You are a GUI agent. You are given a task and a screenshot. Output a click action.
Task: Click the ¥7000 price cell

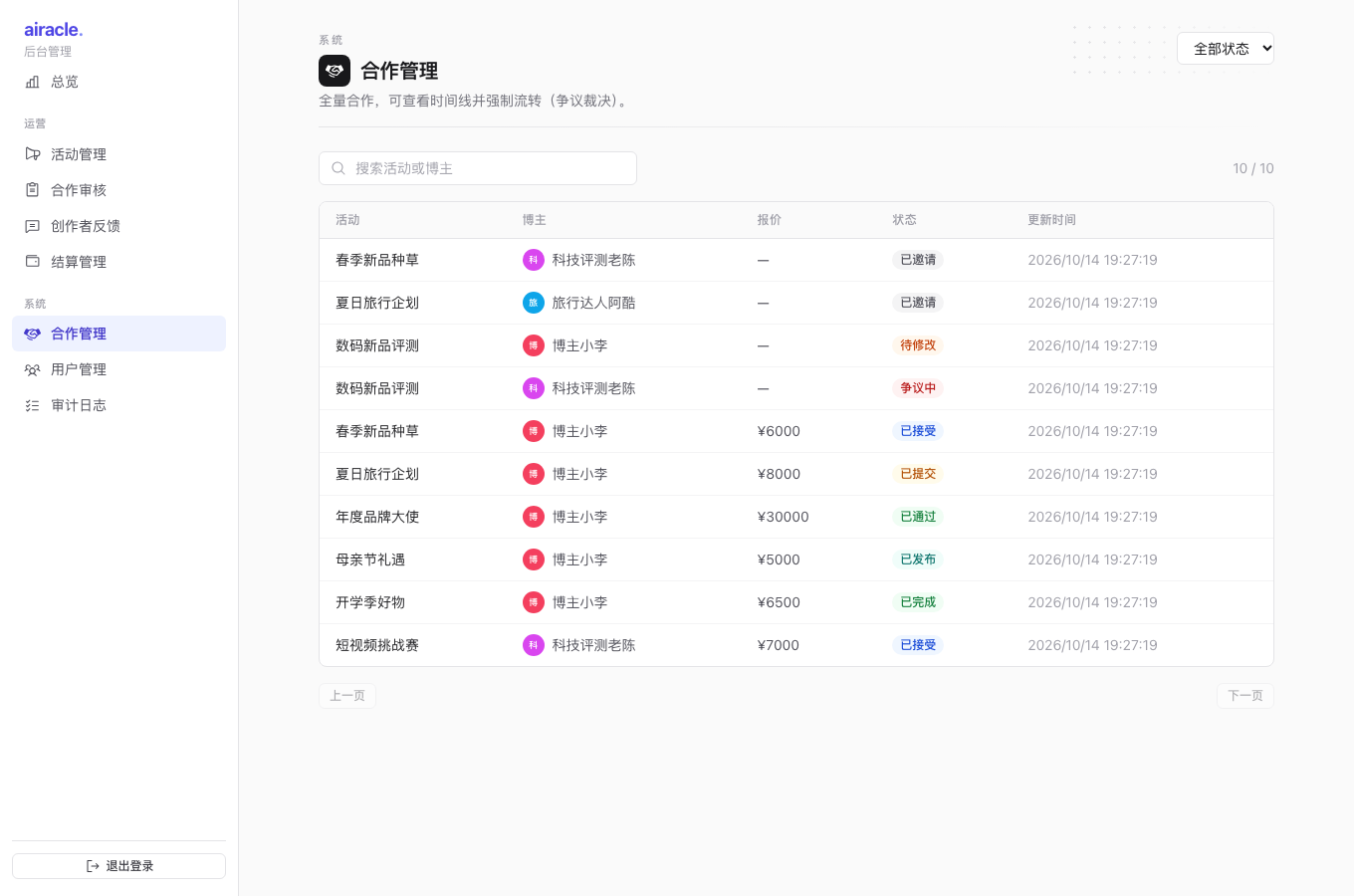point(779,645)
